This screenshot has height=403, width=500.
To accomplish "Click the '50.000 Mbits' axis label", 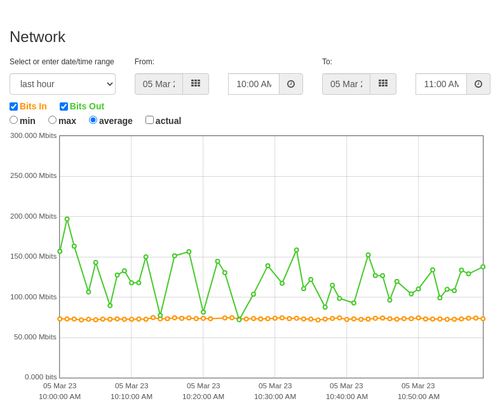I will pos(35,337).
